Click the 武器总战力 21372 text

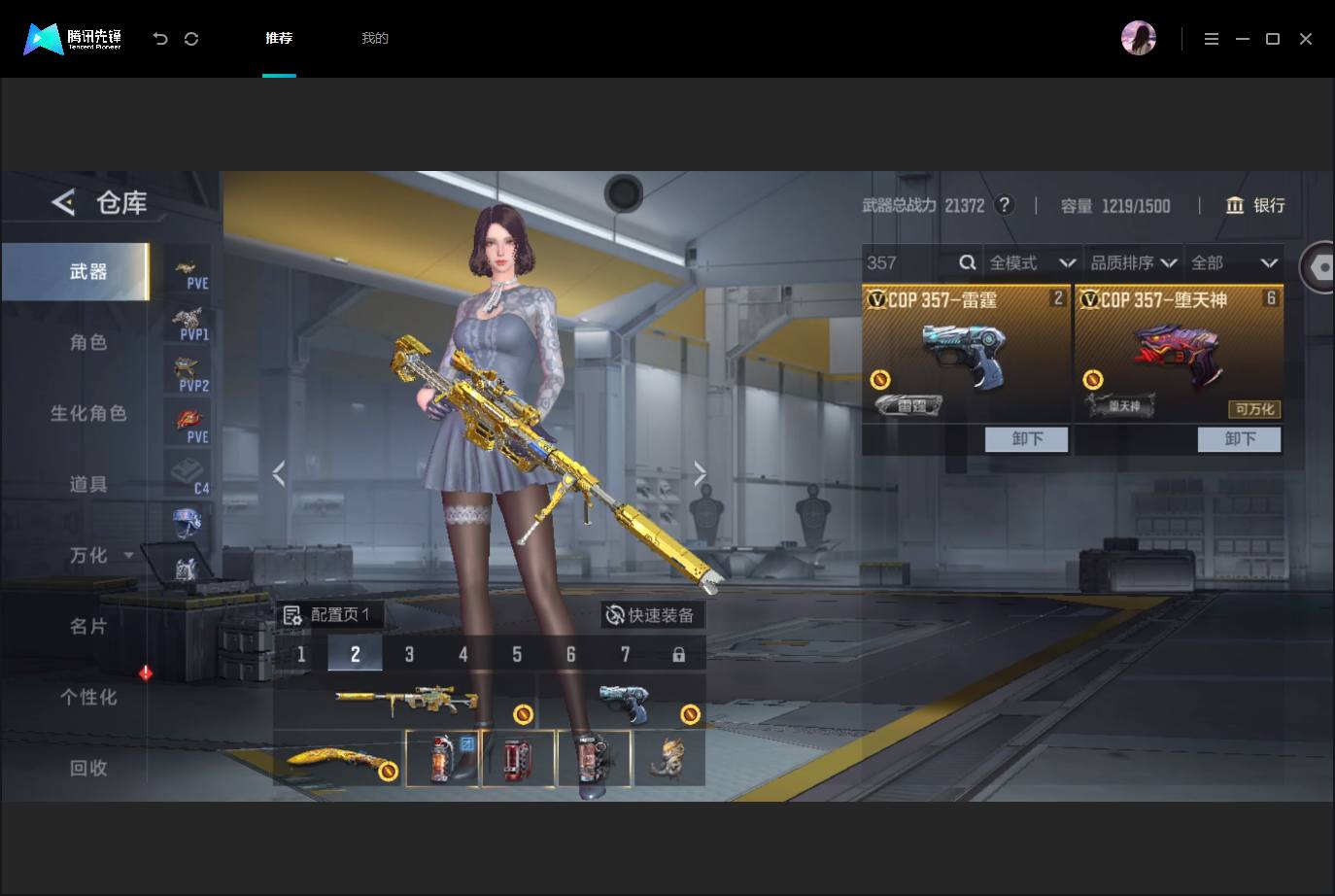point(923,205)
